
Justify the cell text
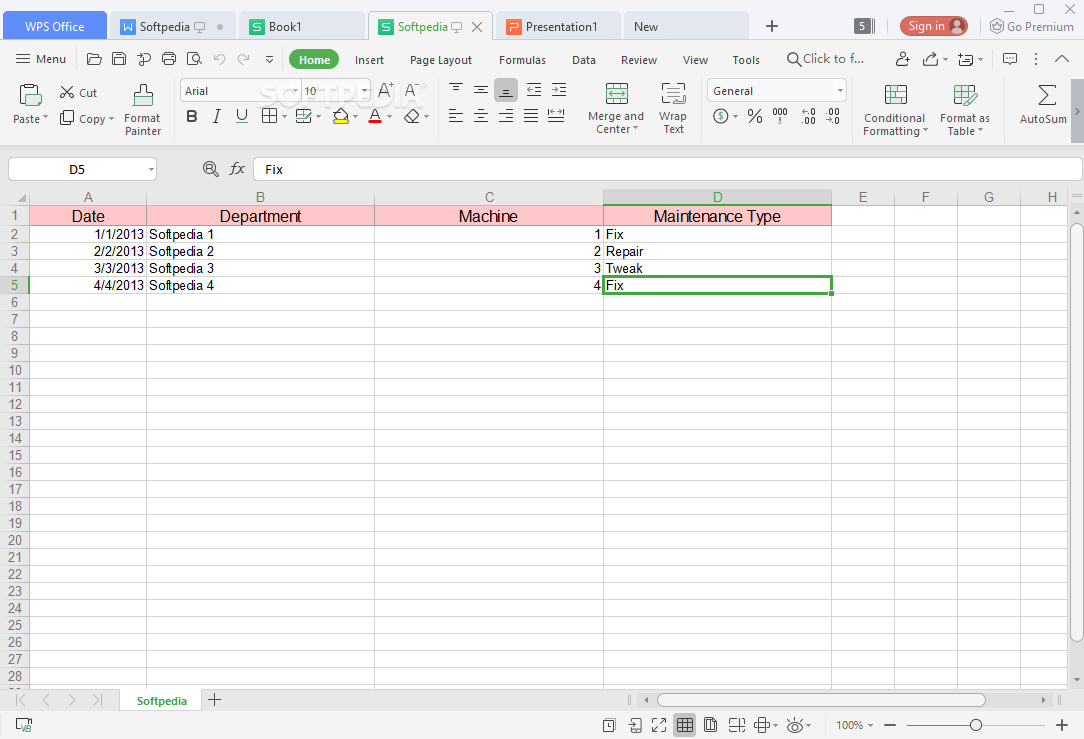[x=531, y=115]
